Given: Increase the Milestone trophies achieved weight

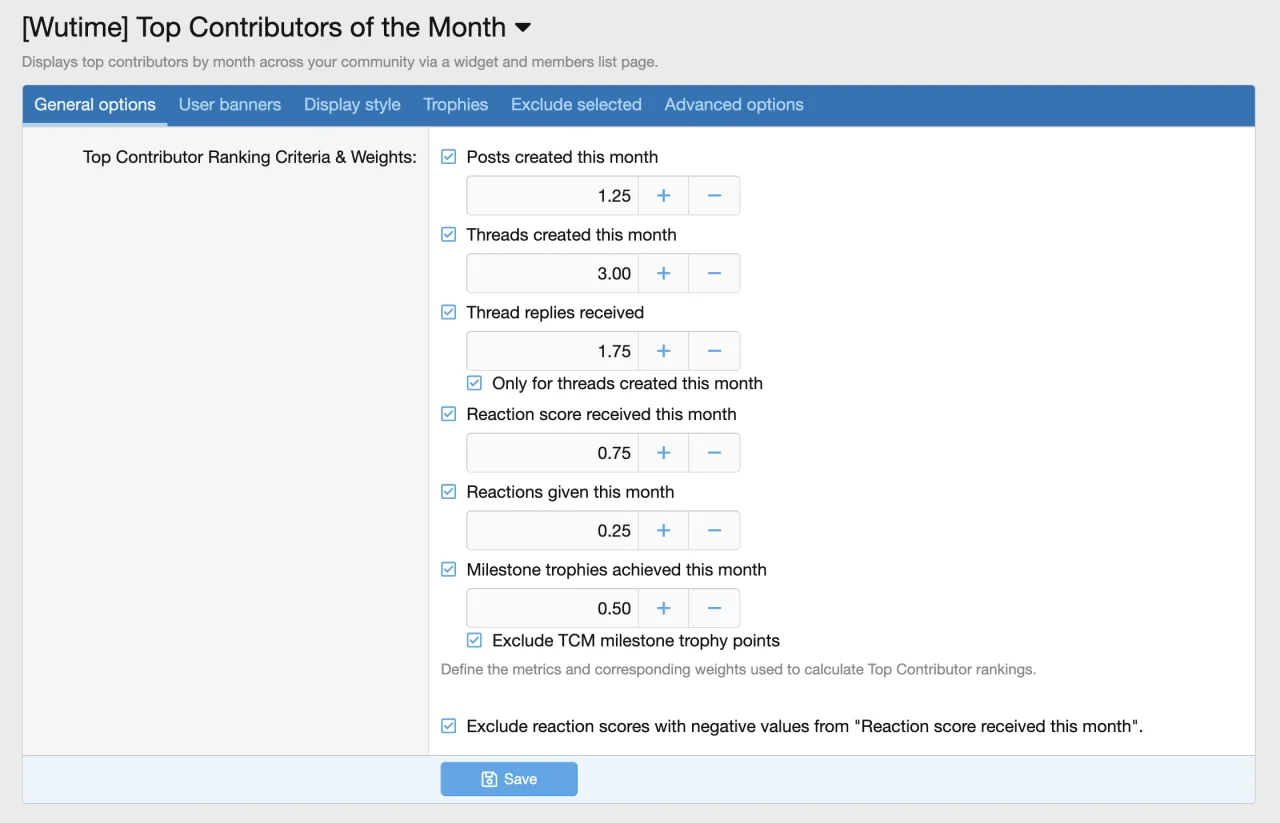Looking at the screenshot, I should tap(663, 609).
